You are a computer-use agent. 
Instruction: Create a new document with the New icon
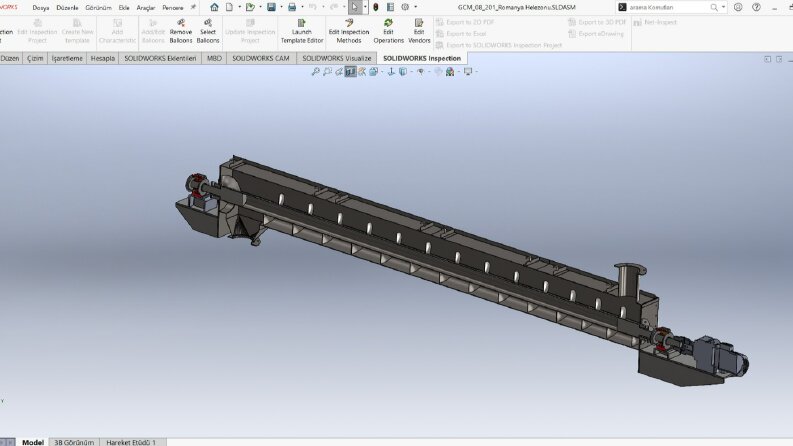point(230,7)
